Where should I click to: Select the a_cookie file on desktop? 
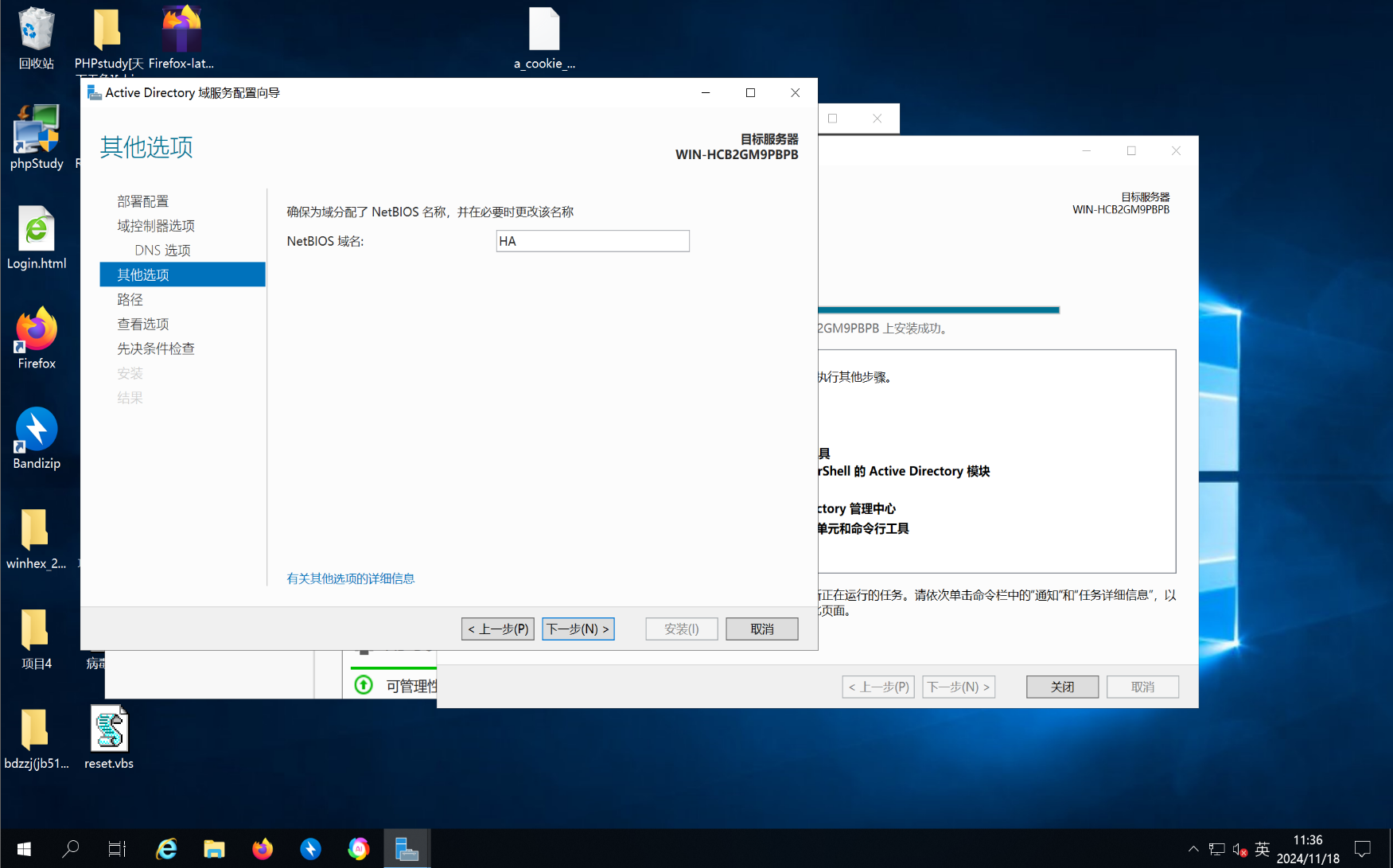[x=544, y=38]
